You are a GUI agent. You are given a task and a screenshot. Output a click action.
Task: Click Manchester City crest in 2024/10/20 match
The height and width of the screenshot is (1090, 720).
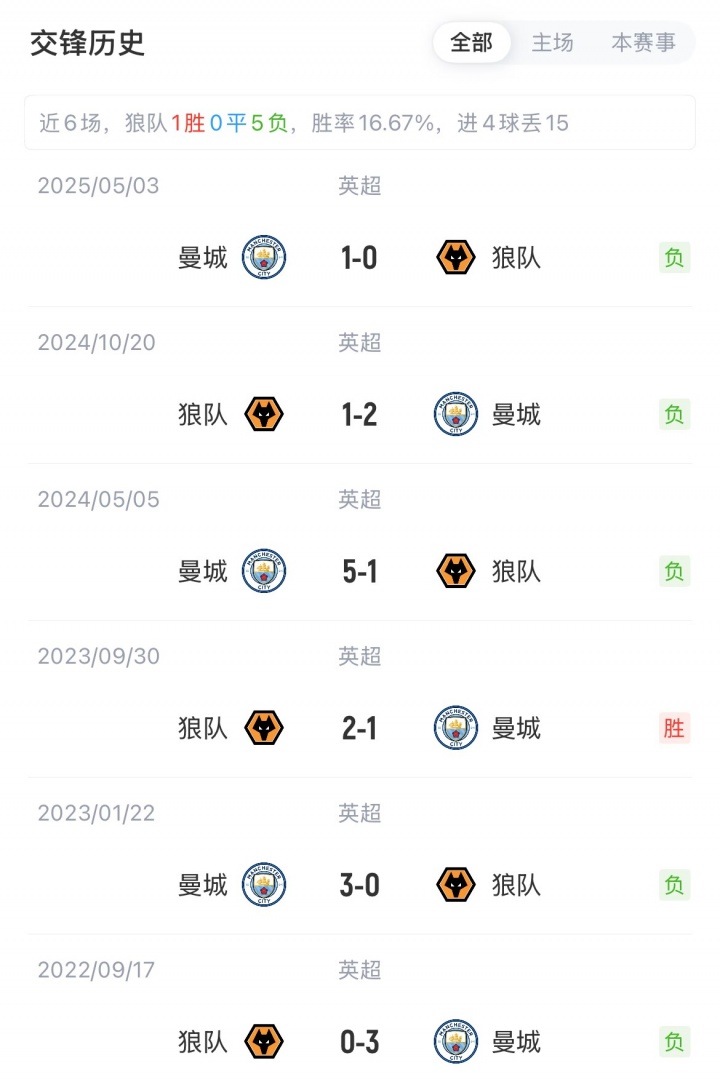pos(456,414)
